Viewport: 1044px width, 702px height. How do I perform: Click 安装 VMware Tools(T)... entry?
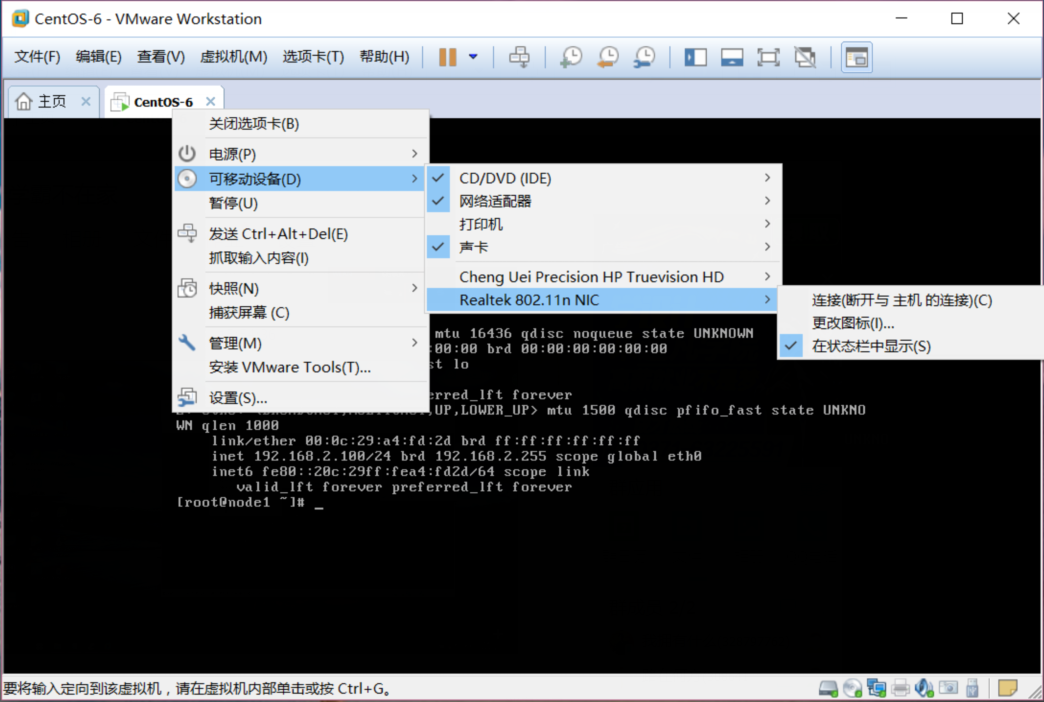(300, 367)
